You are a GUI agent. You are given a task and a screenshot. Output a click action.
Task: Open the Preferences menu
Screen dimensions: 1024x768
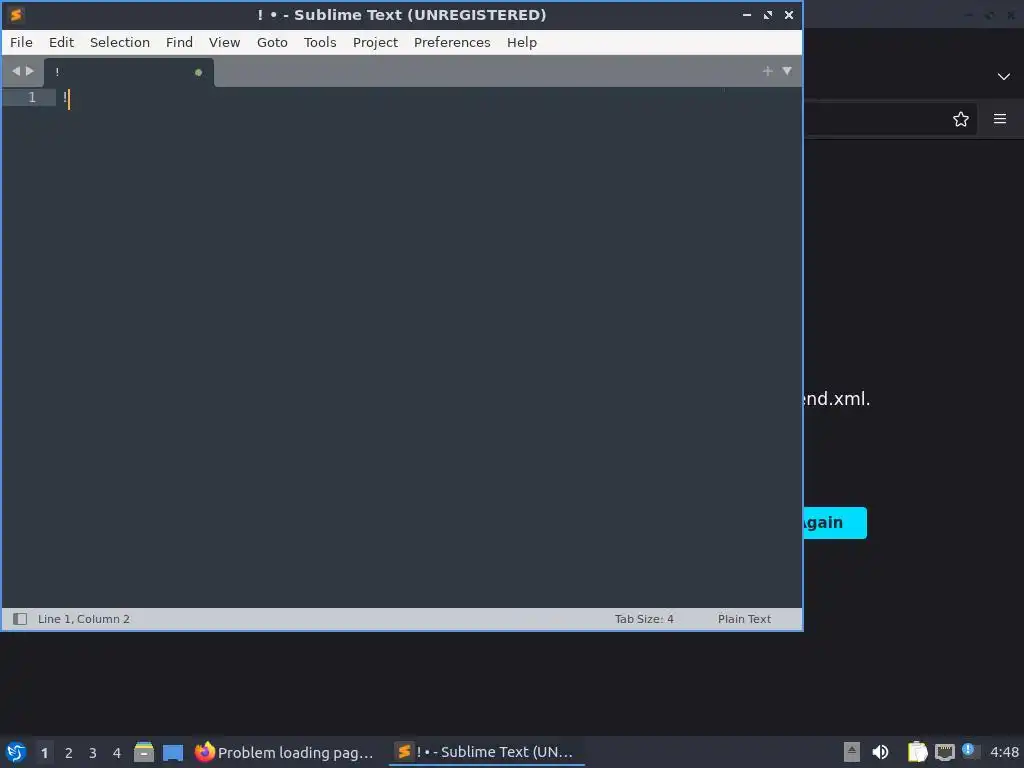pyautogui.click(x=452, y=42)
